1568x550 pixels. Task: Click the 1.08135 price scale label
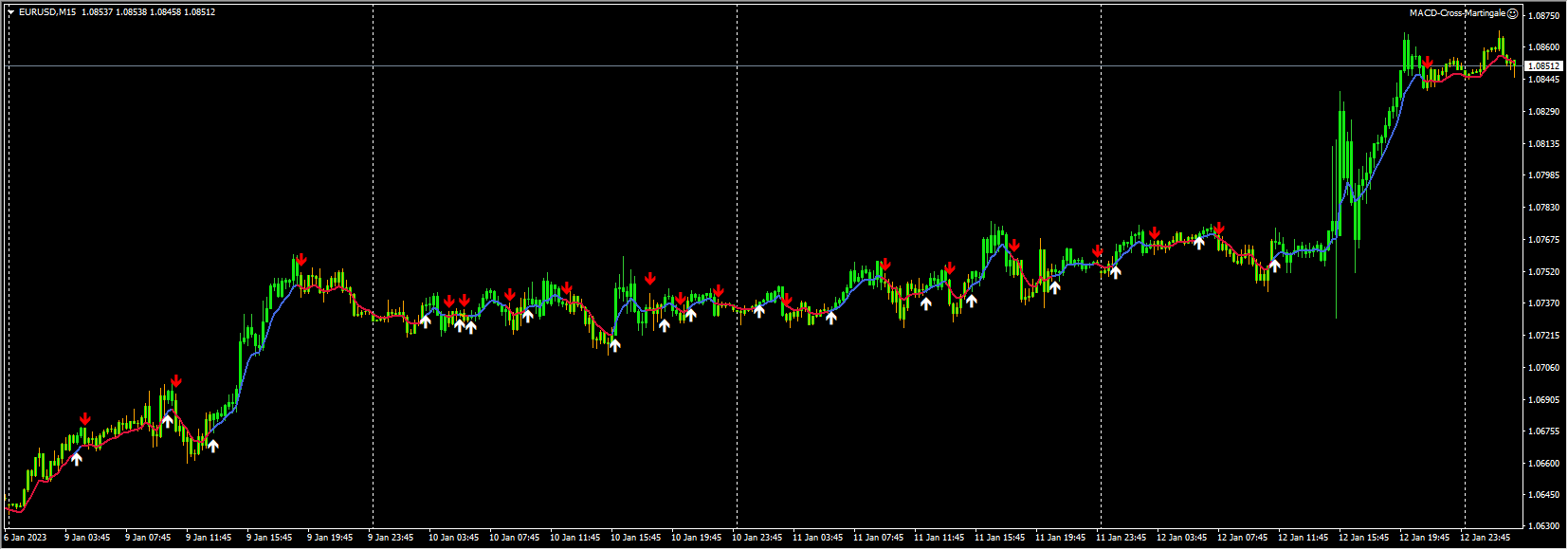coord(1544,144)
